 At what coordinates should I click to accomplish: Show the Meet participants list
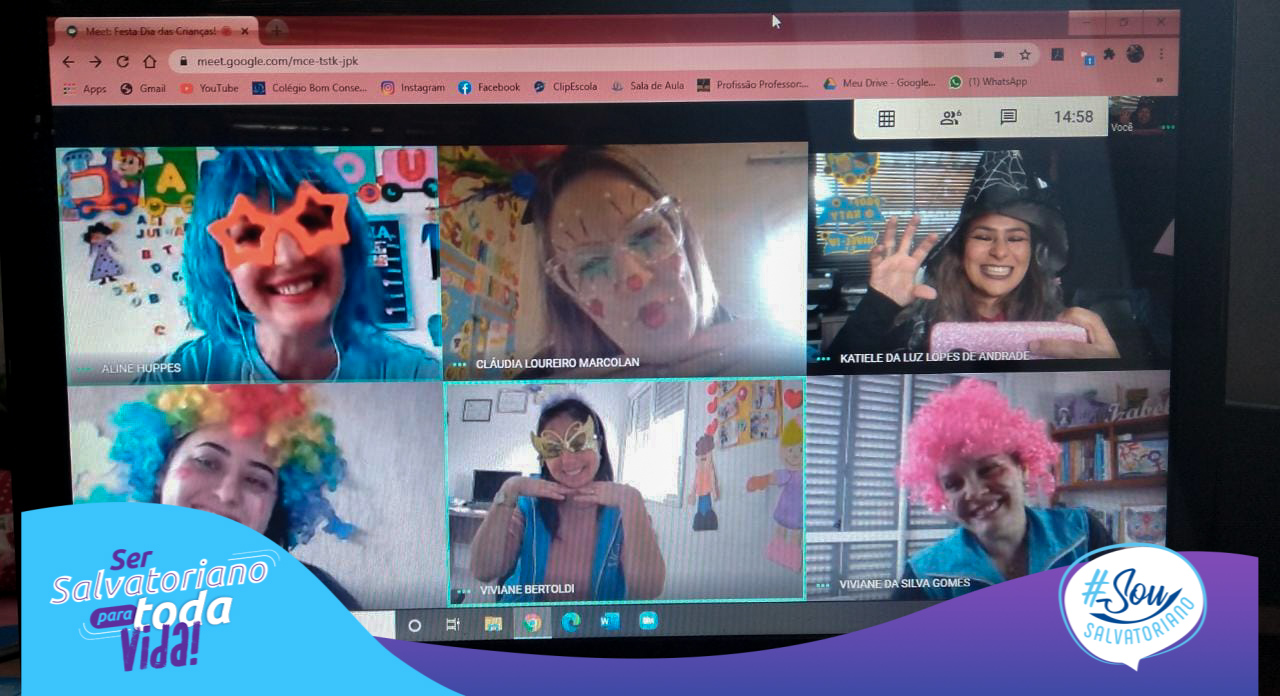(x=950, y=118)
